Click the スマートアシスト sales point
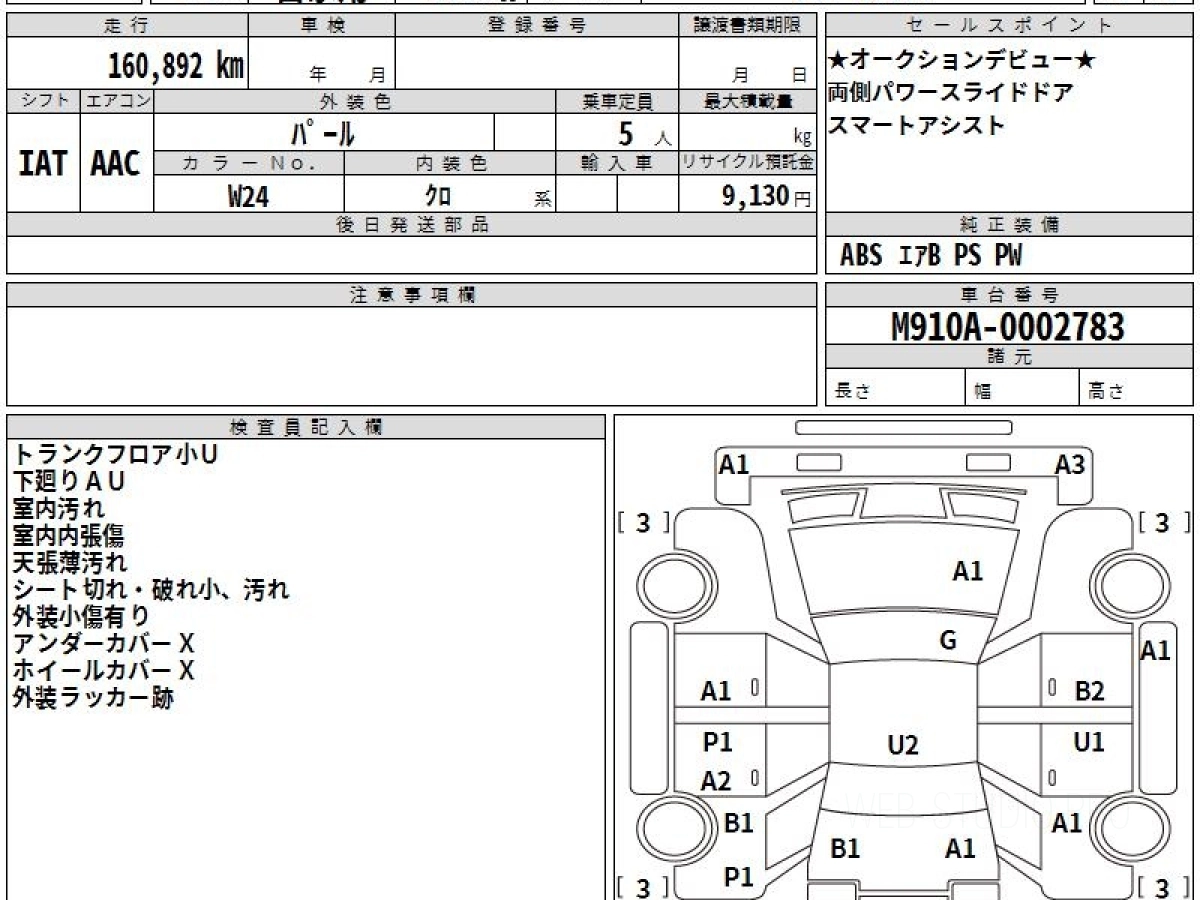Image resolution: width=1200 pixels, height=900 pixels. (x=917, y=125)
